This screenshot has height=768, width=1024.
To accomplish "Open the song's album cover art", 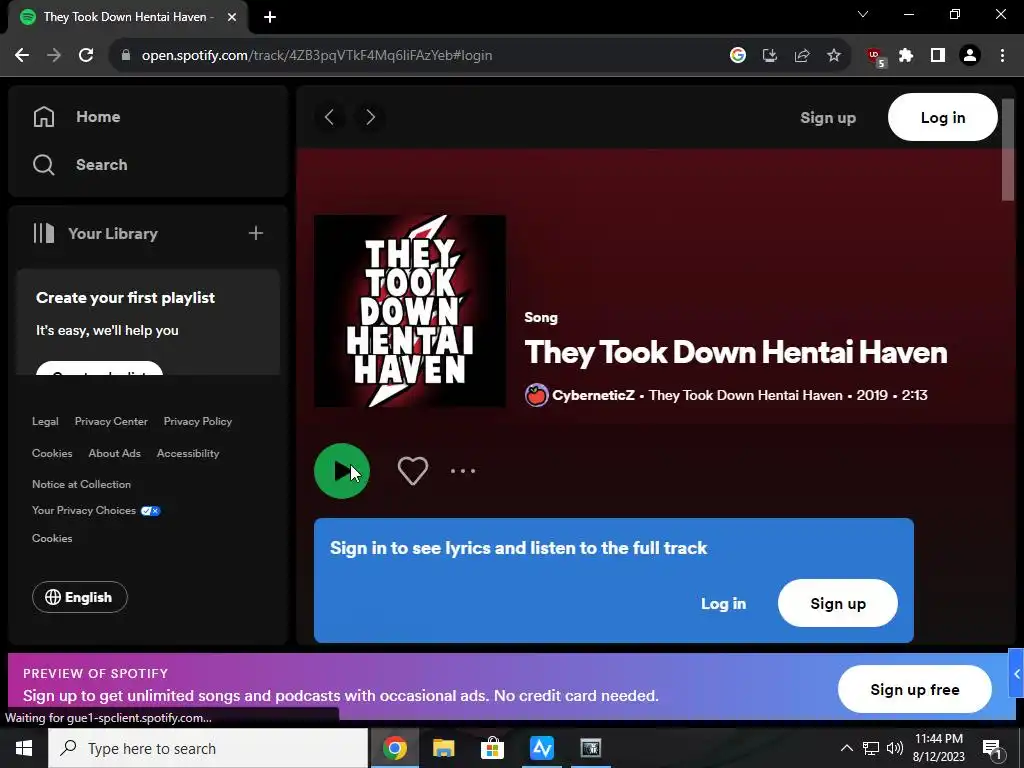I will click(x=410, y=311).
